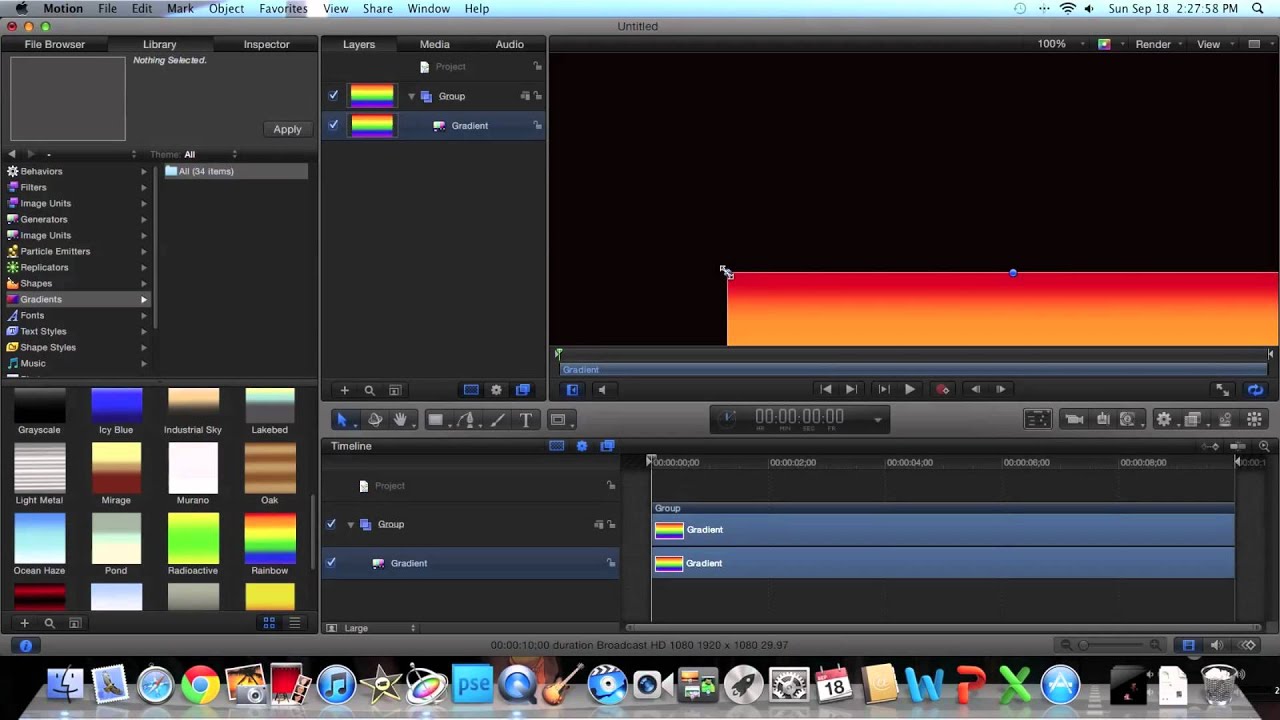Image resolution: width=1280 pixels, height=720 pixels.
Task: Click the timeline playhead marker
Action: pyautogui.click(x=651, y=461)
